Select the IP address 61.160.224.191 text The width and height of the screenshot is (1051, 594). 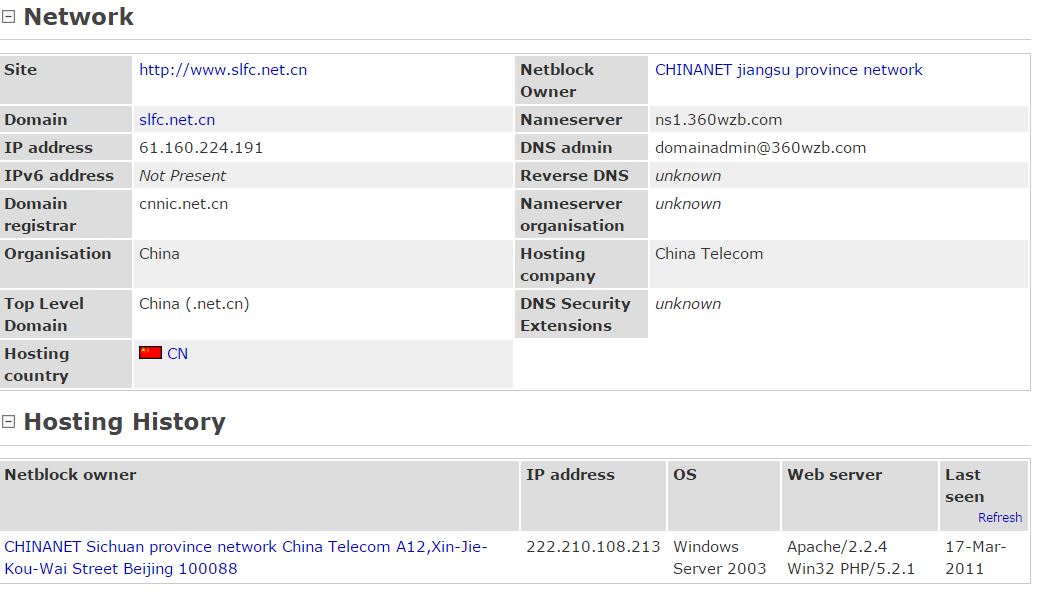click(x=200, y=147)
